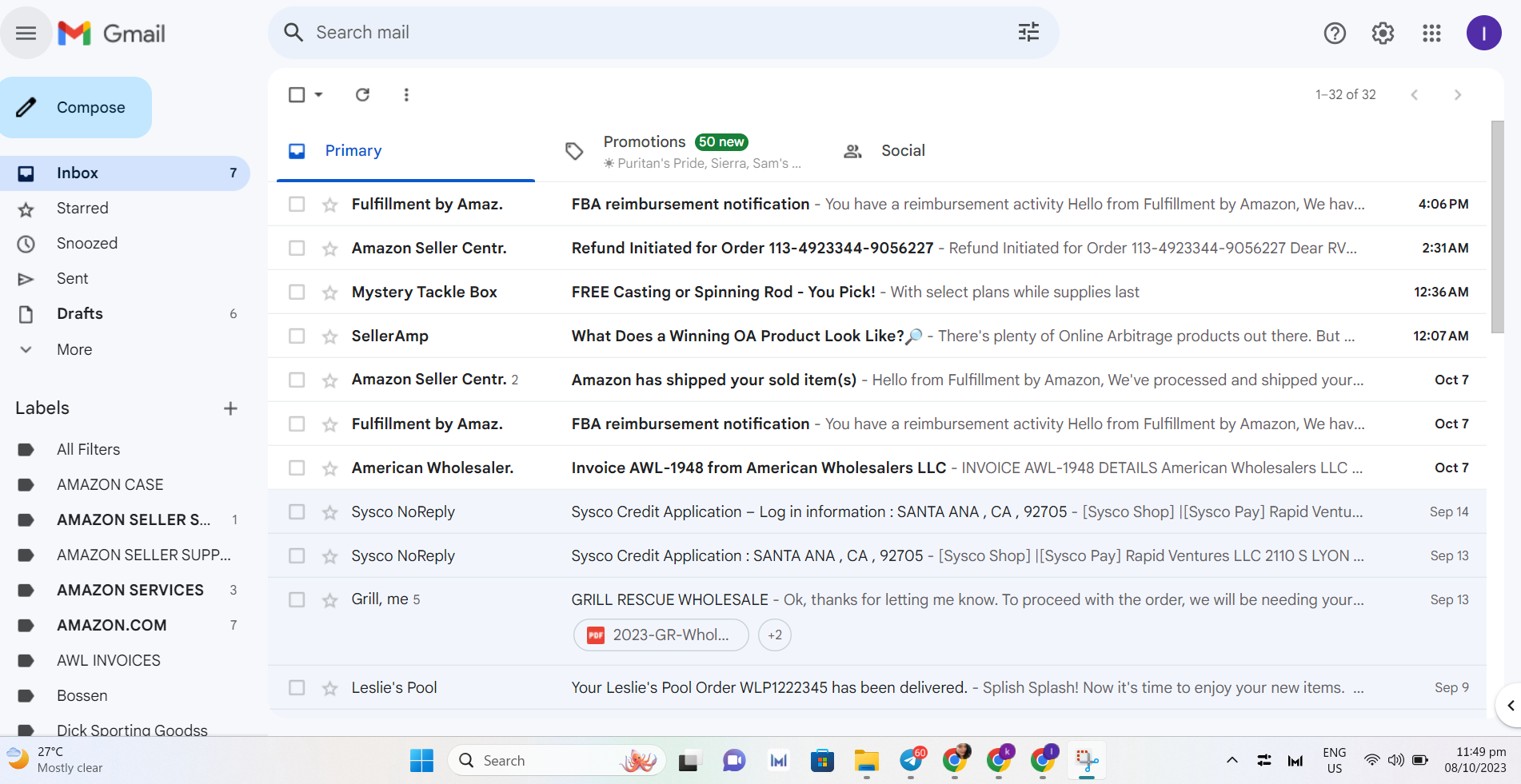The height and width of the screenshot is (784, 1521).
Task: Open the Google account avatar
Action: (x=1483, y=33)
